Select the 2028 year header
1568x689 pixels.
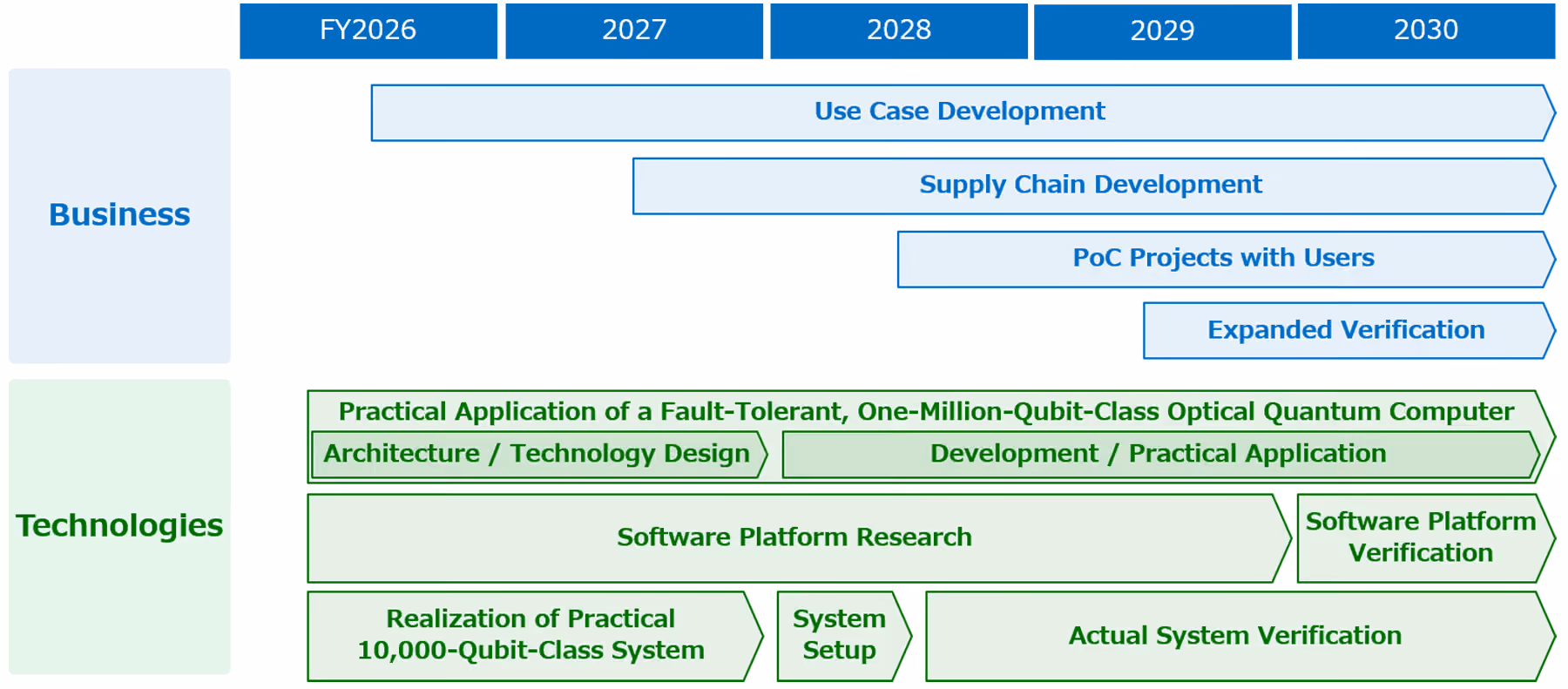tap(899, 30)
